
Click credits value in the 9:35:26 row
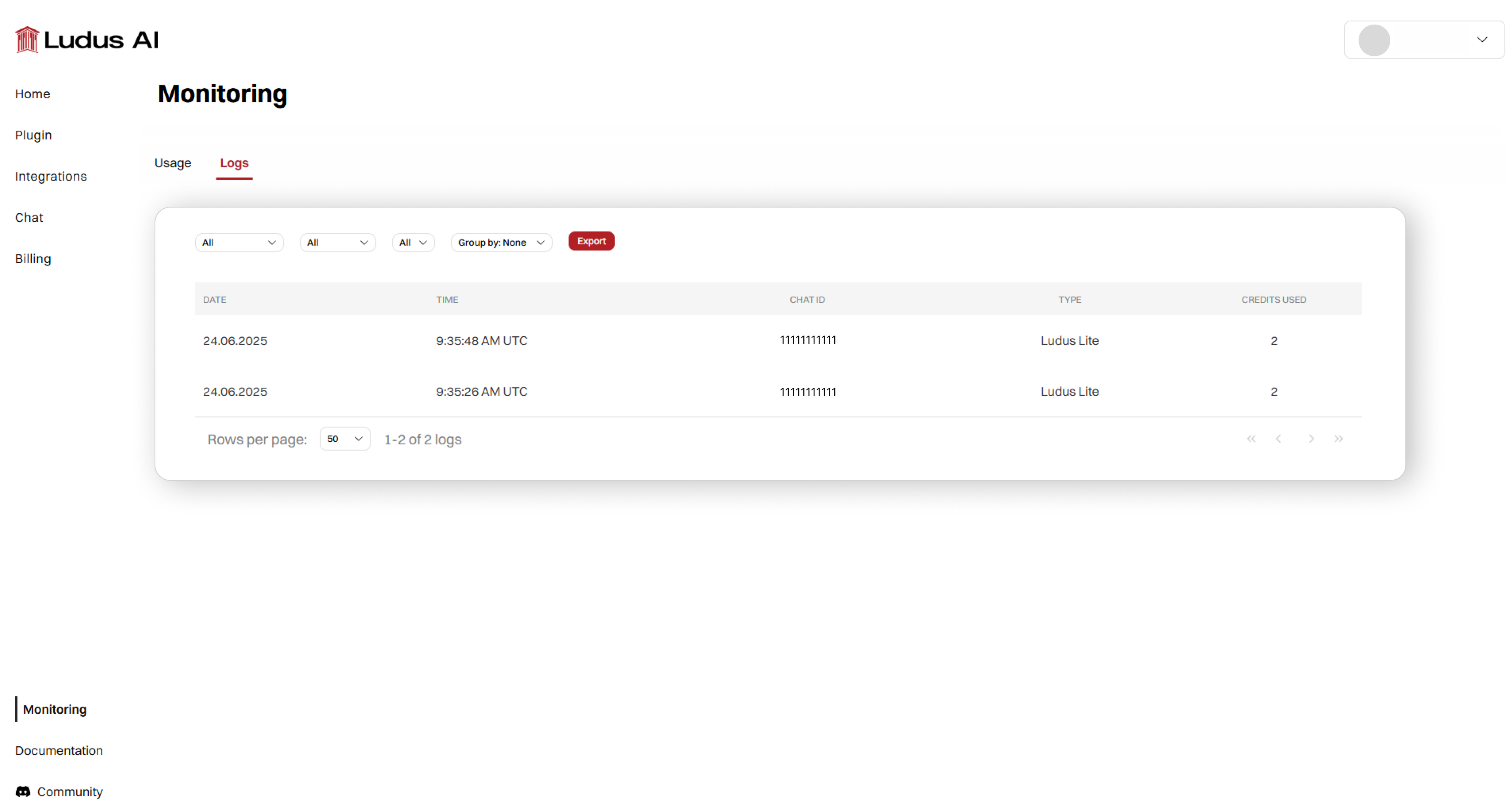click(1274, 392)
